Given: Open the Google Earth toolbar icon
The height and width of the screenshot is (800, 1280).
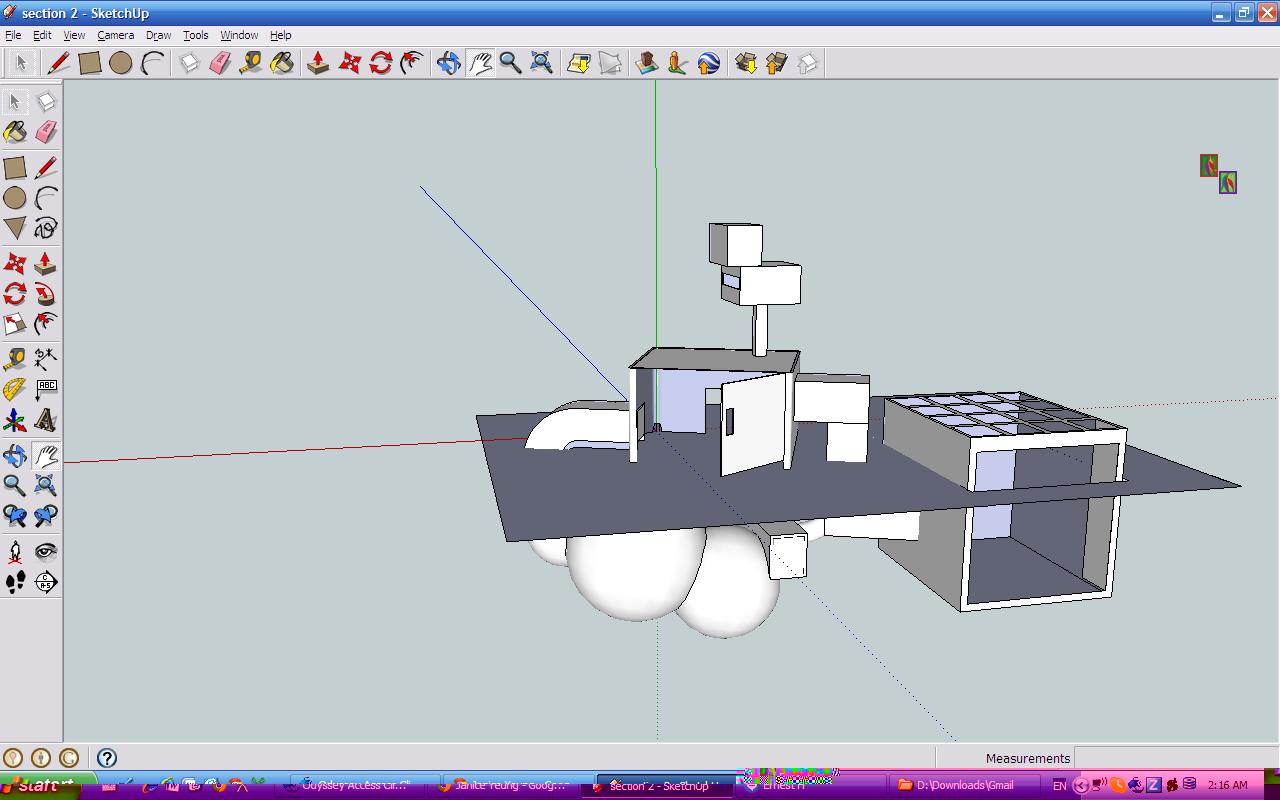Looking at the screenshot, I should [708, 62].
